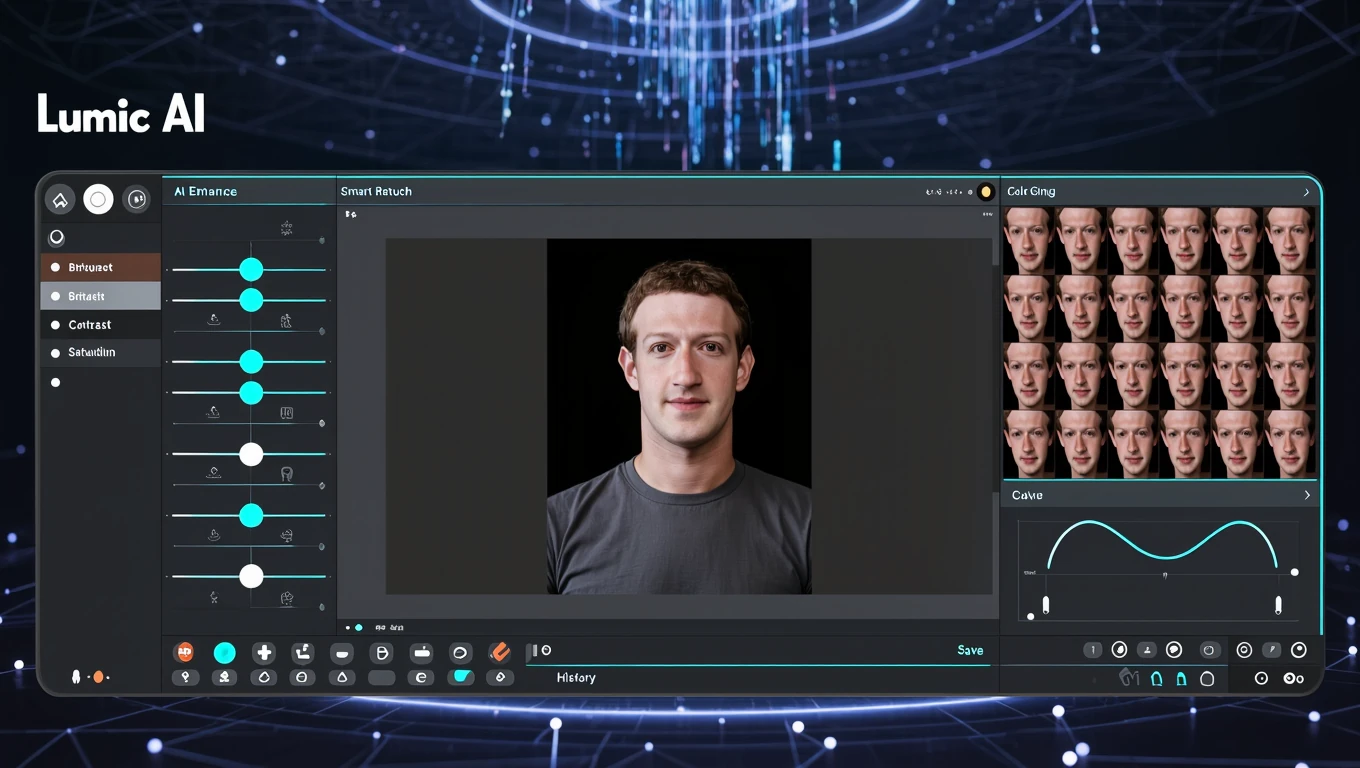The image size is (1360, 768).
Task: Click the lowercase e icon in lower toolbar row
Action: pos(421,677)
